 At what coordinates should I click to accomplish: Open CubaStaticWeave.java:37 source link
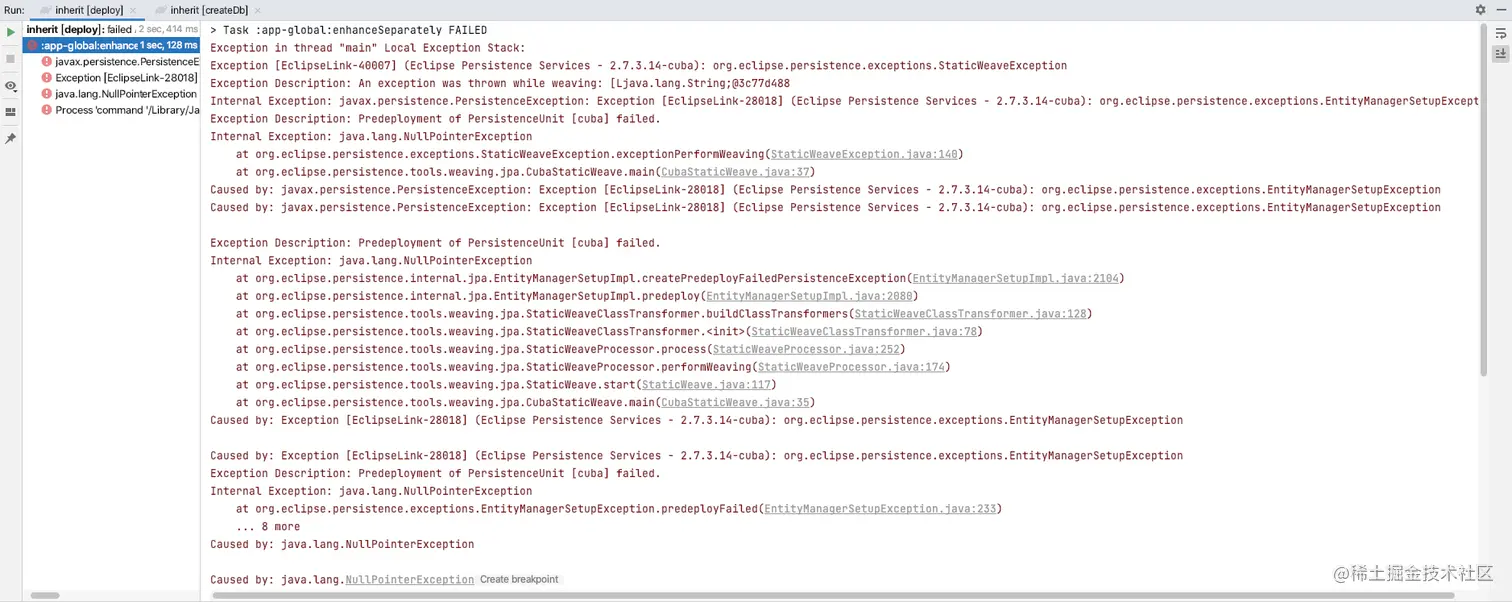point(735,172)
